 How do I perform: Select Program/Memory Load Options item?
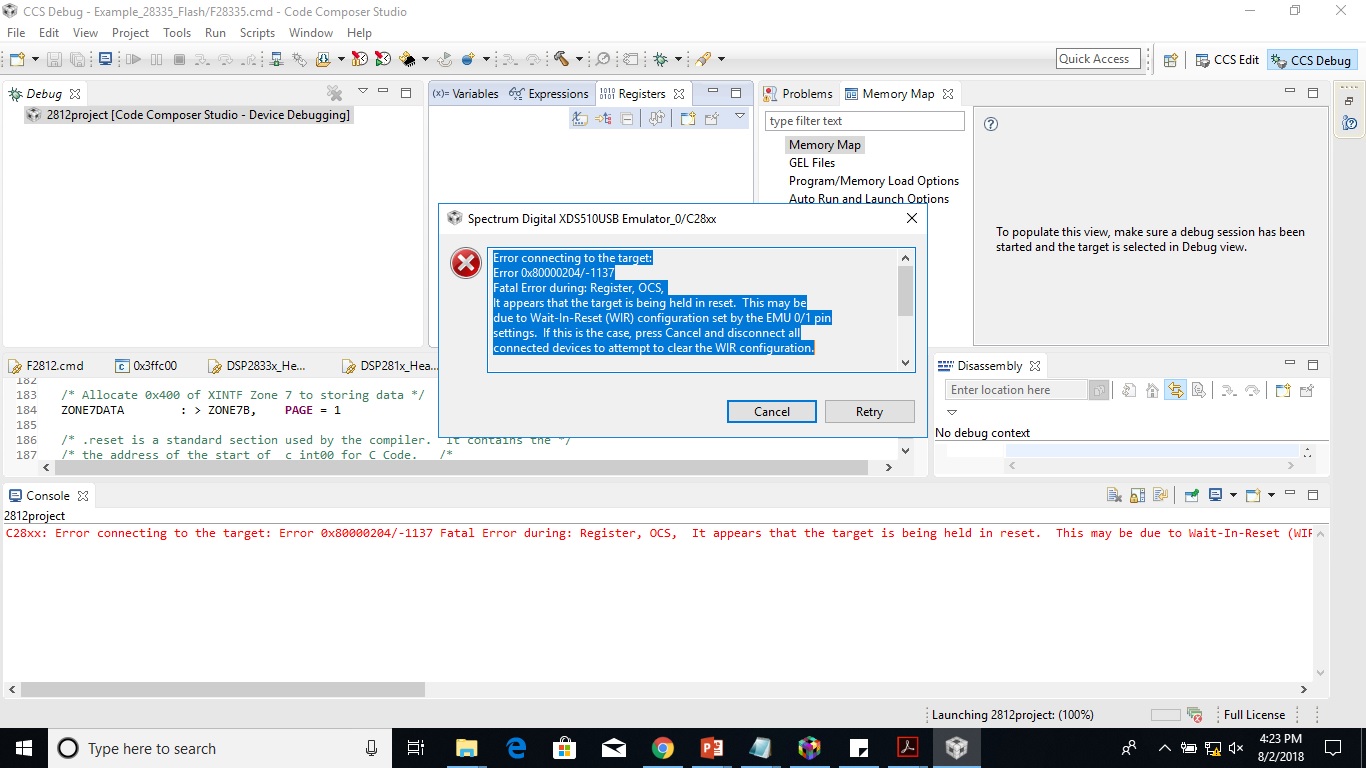(x=874, y=181)
